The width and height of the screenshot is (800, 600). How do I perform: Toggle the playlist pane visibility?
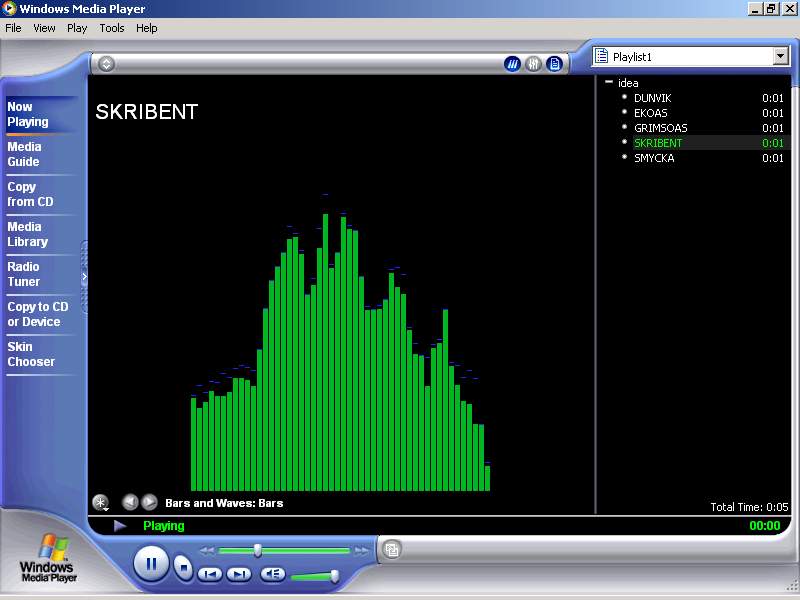point(554,64)
